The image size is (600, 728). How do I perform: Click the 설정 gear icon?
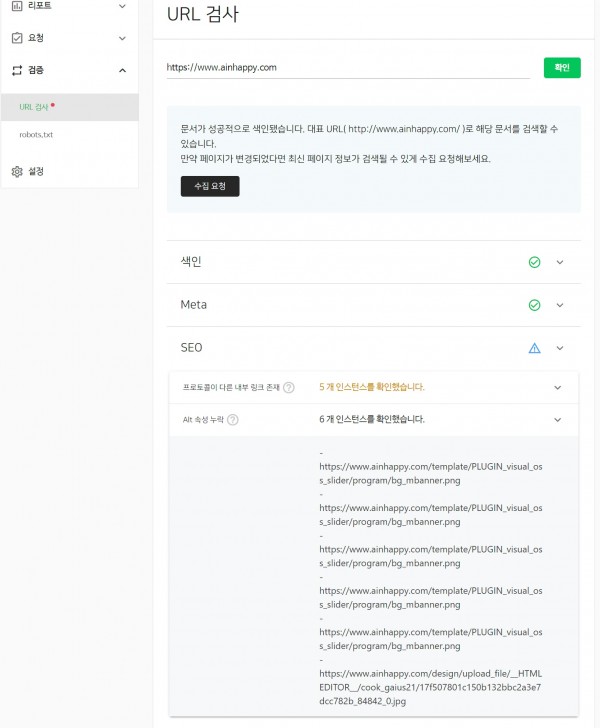17,172
